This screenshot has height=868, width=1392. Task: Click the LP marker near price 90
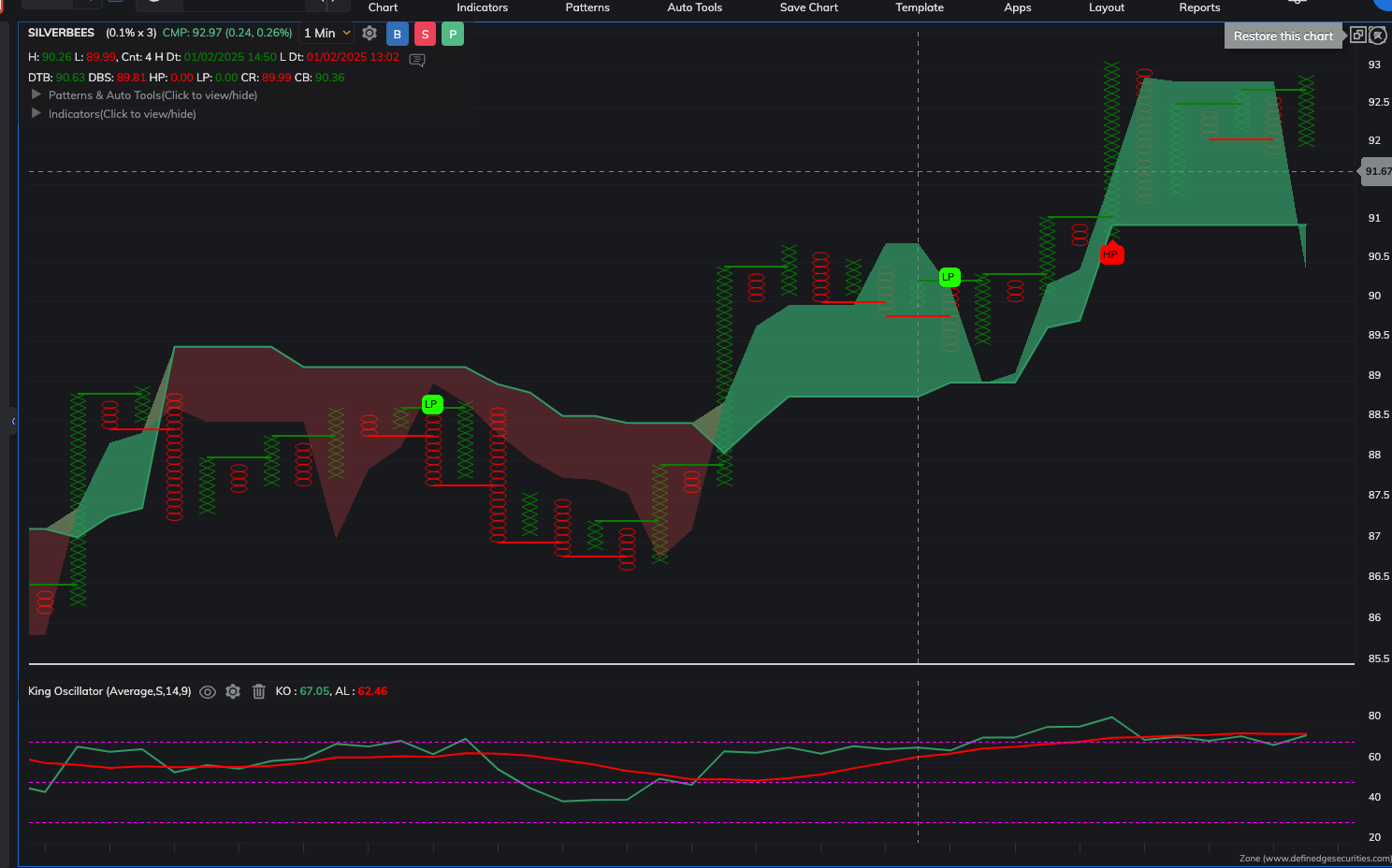pyautogui.click(x=949, y=277)
